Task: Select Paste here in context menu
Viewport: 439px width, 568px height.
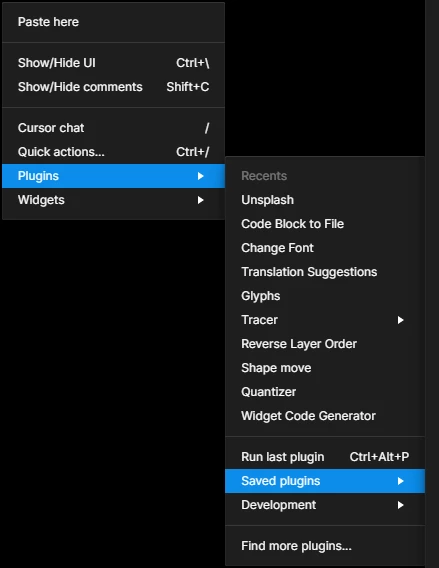Action: point(113,22)
